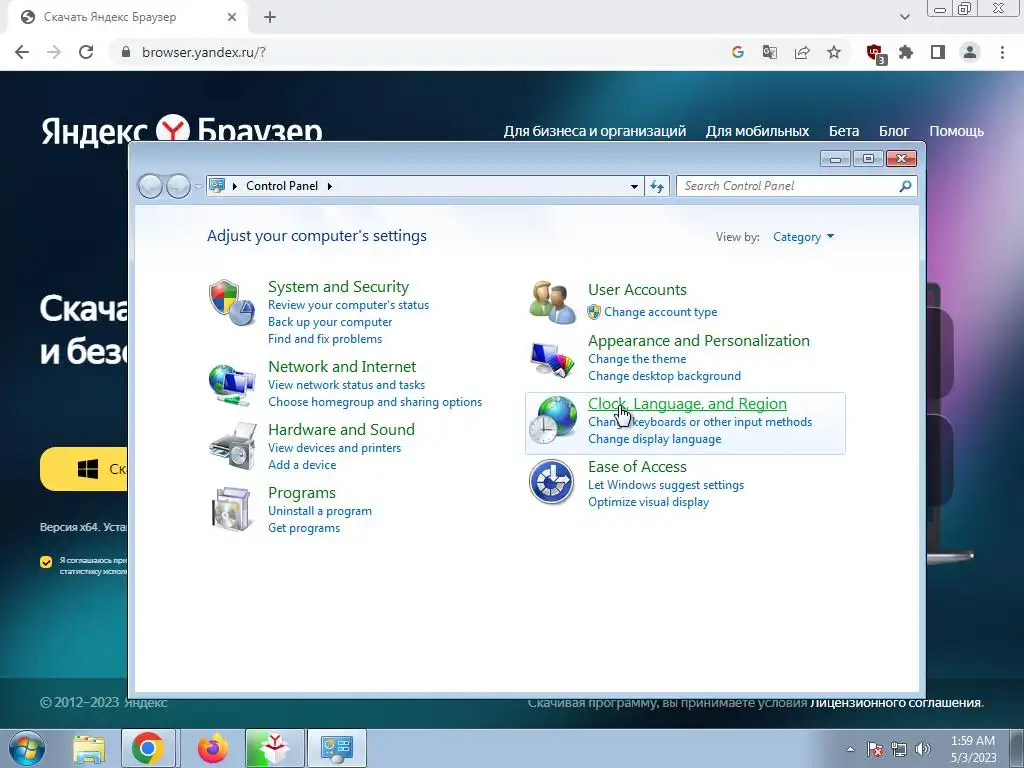Open Hardware and Sound printer icon
This screenshot has height=768, width=1024.
point(232,446)
